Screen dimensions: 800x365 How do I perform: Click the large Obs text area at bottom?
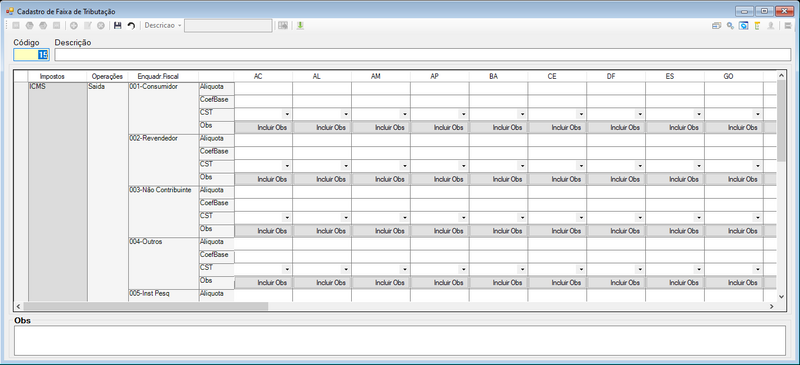pyautogui.click(x=399, y=340)
